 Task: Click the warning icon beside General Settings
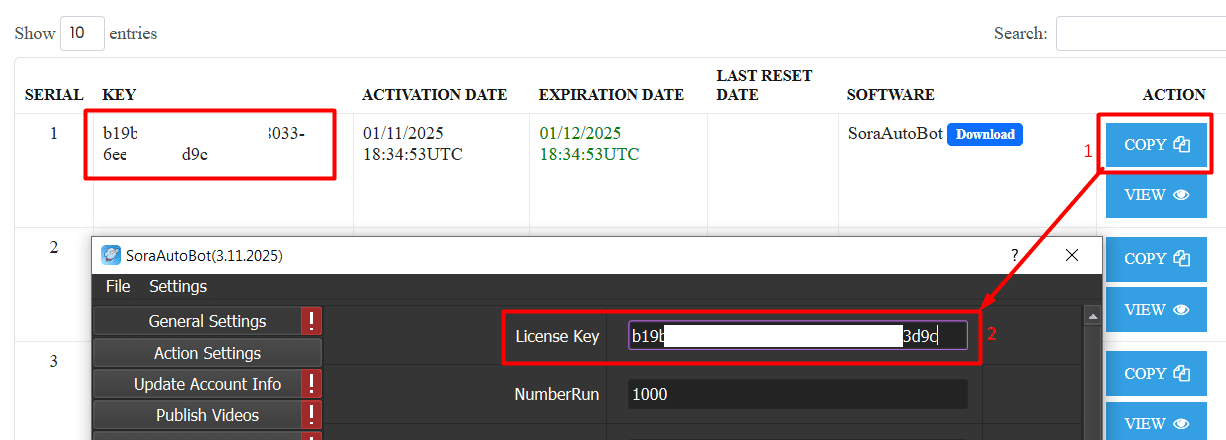(x=312, y=321)
